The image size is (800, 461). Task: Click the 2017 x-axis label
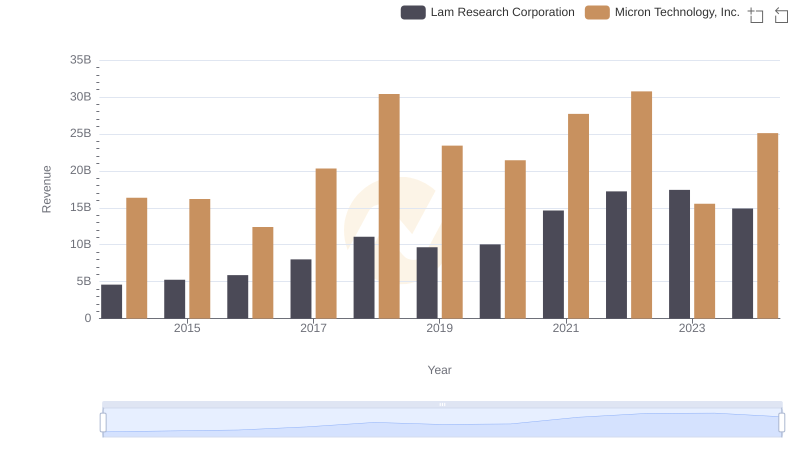point(313,328)
